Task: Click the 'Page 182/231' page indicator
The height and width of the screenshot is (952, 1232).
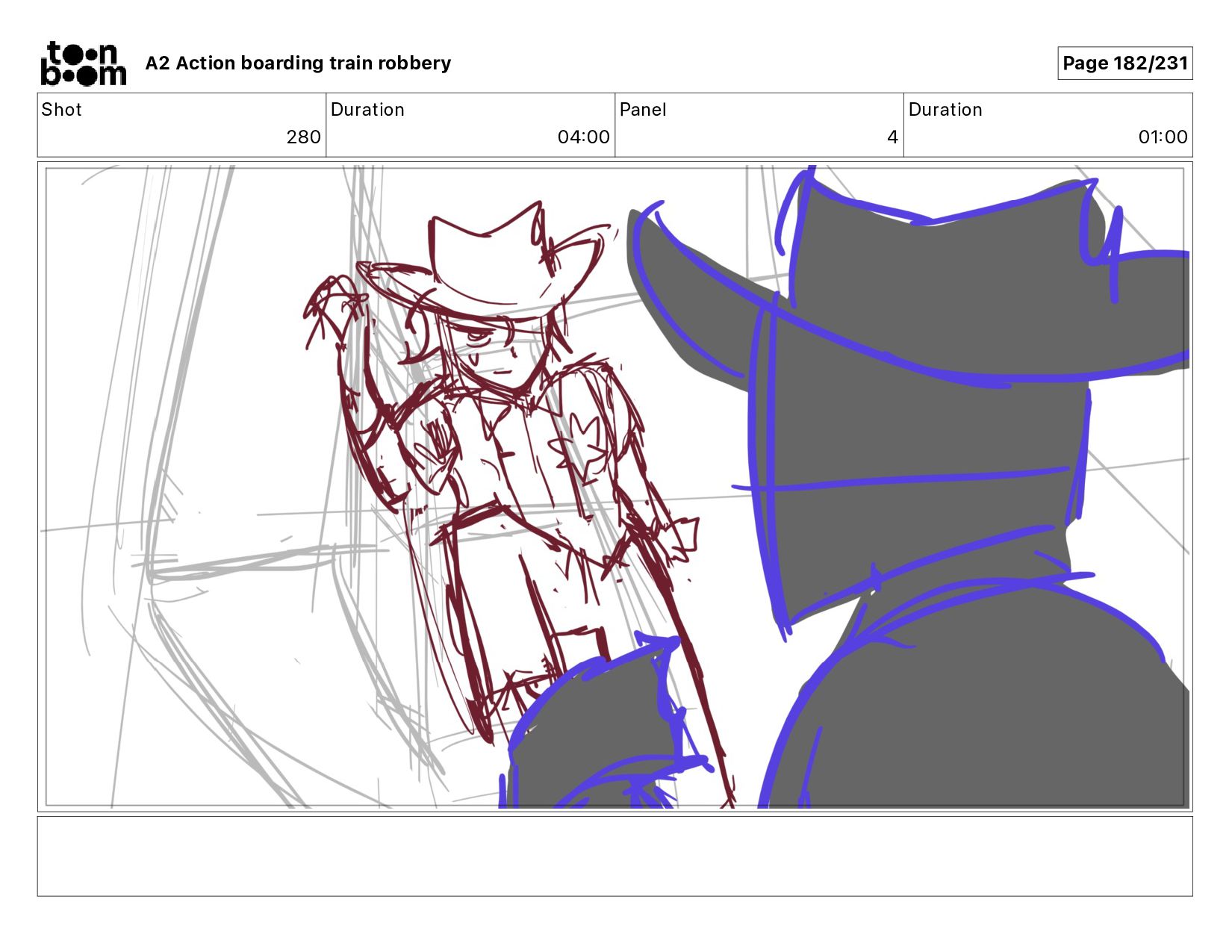Action: [x=1124, y=63]
